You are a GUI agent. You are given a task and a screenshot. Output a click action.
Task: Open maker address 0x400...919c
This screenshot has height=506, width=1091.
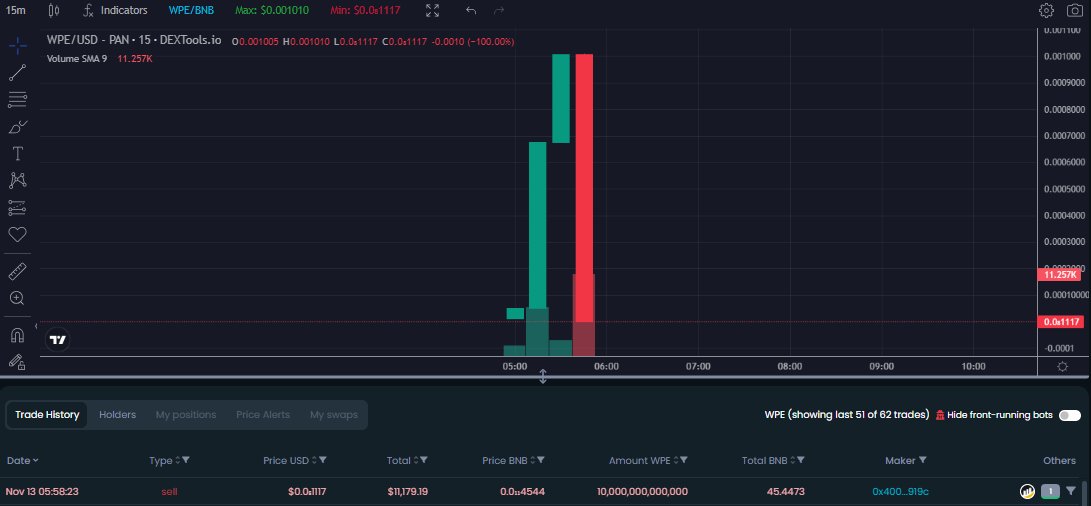coord(900,491)
